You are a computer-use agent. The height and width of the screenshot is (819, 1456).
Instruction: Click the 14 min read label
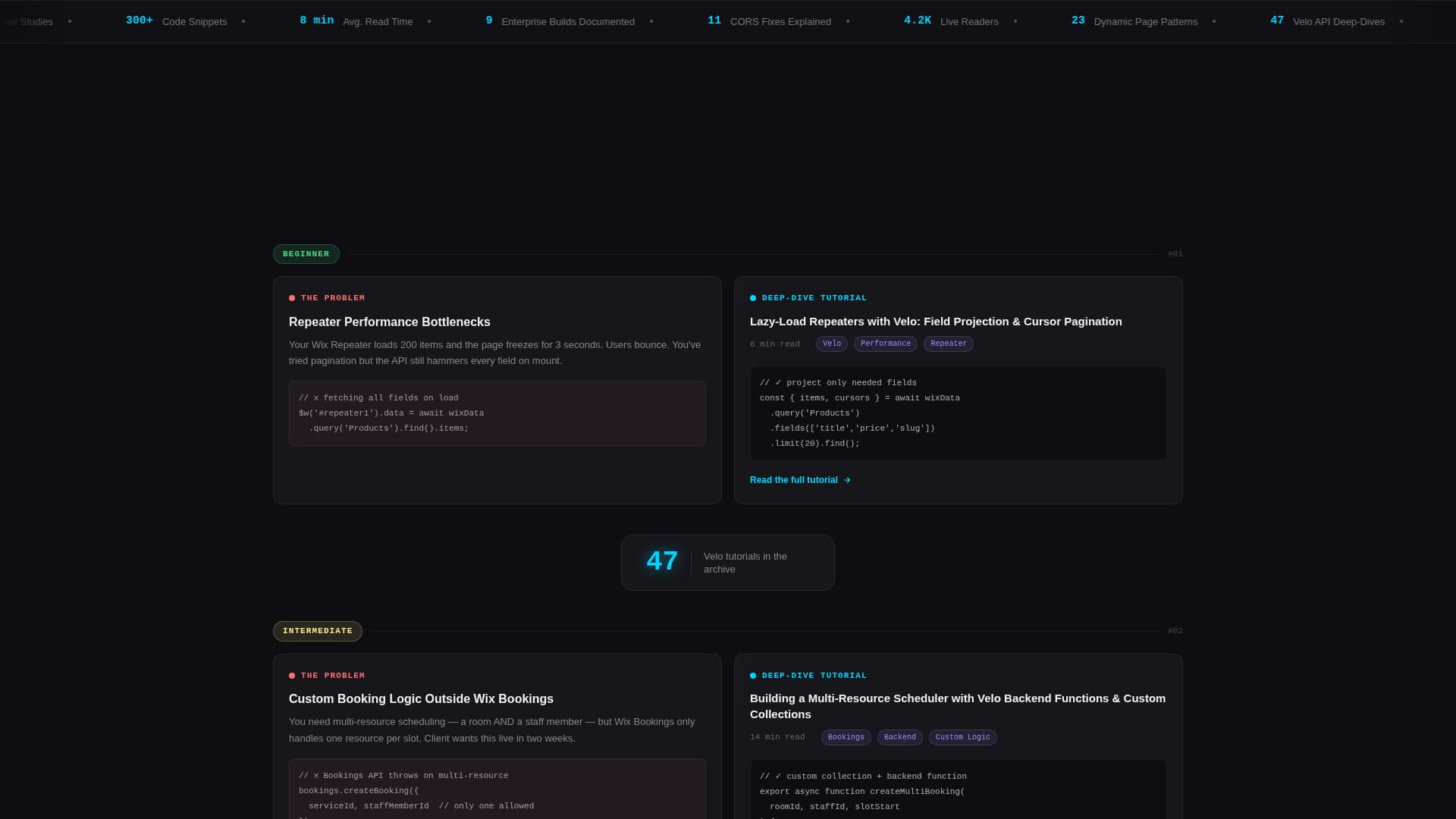(x=777, y=737)
